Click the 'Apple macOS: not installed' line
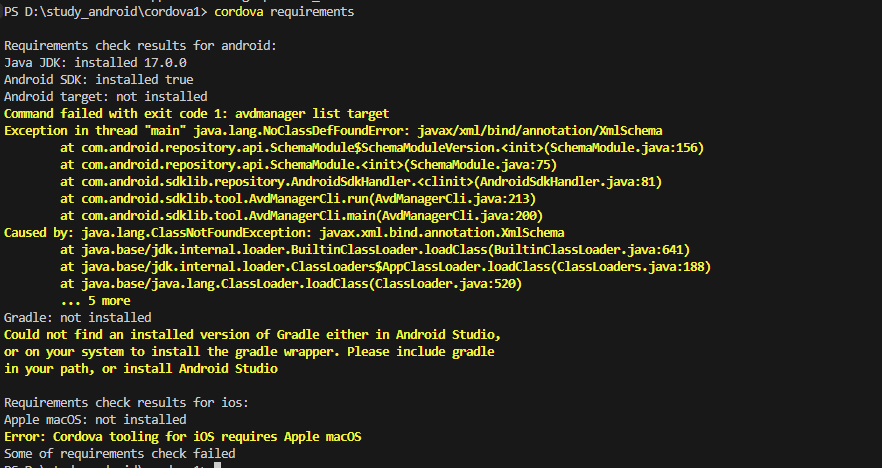This screenshot has height=468, width=882. 95,420
